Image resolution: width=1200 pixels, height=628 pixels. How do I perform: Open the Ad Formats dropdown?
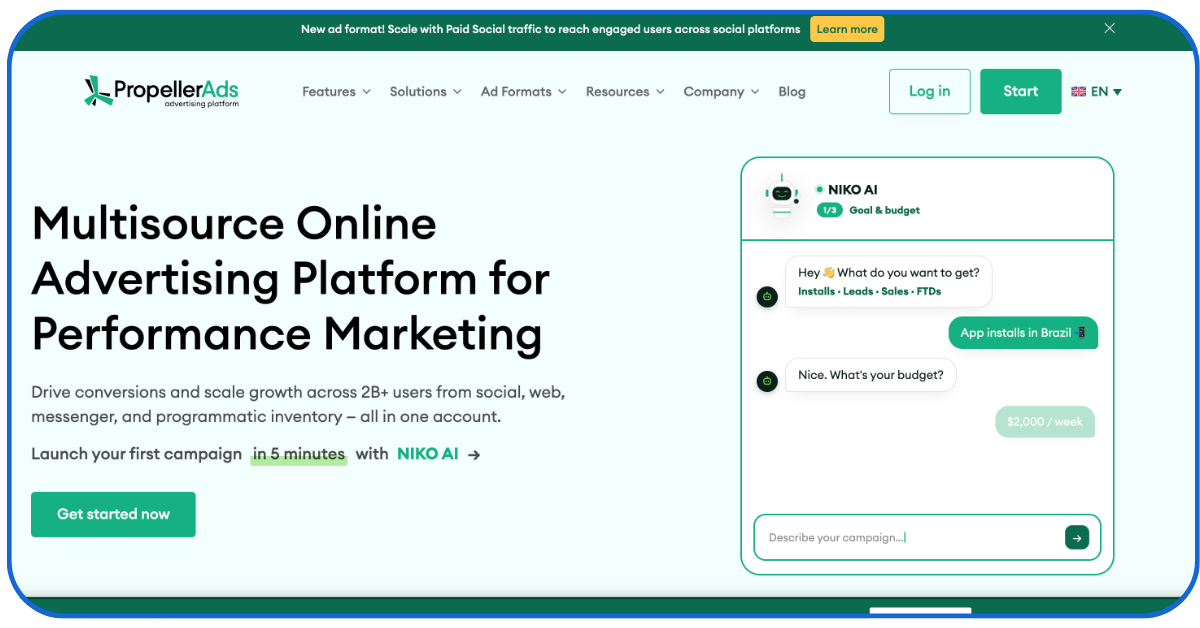[x=523, y=91]
